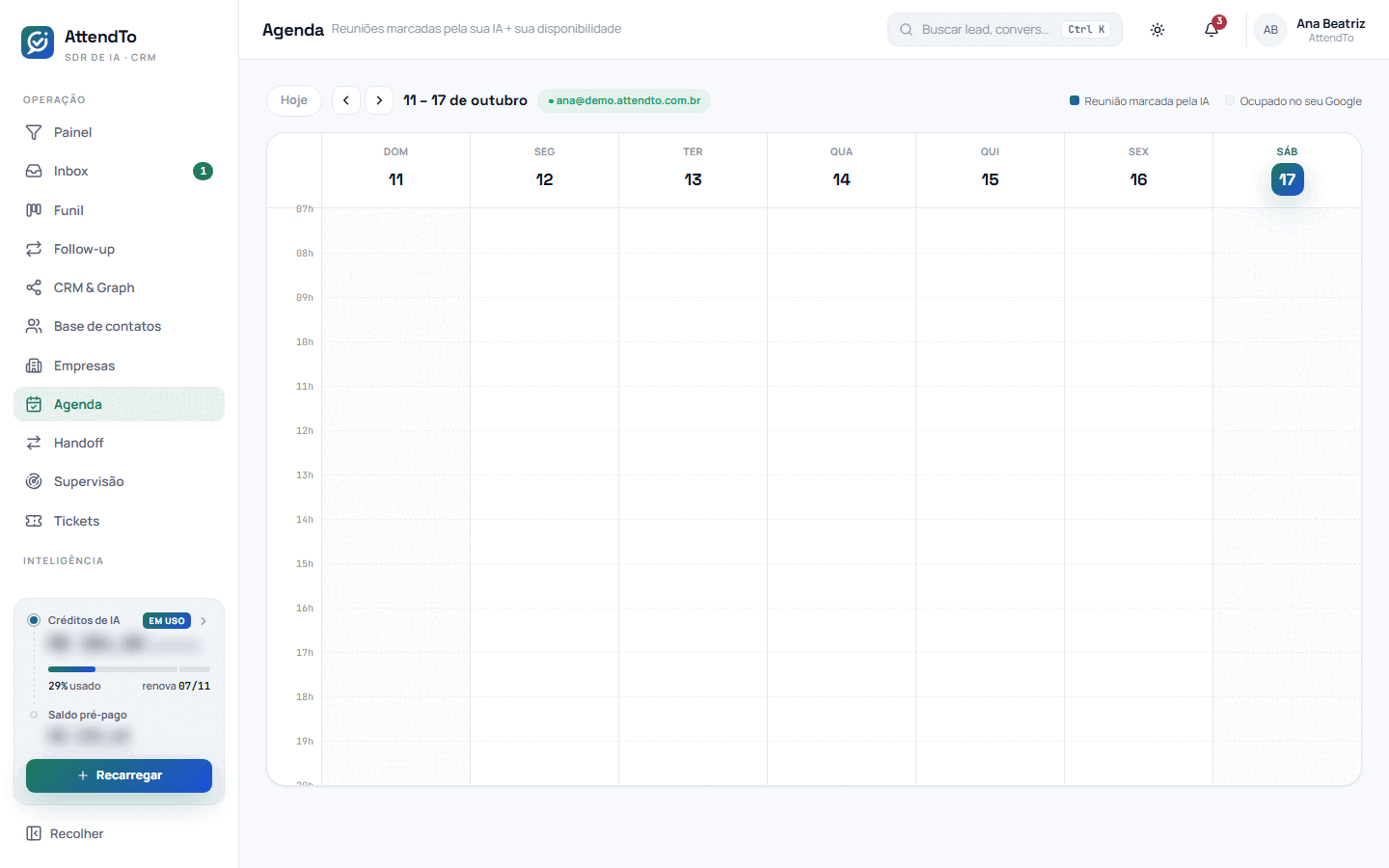Select QUA 14 day header
1389x868 pixels.
point(841,170)
